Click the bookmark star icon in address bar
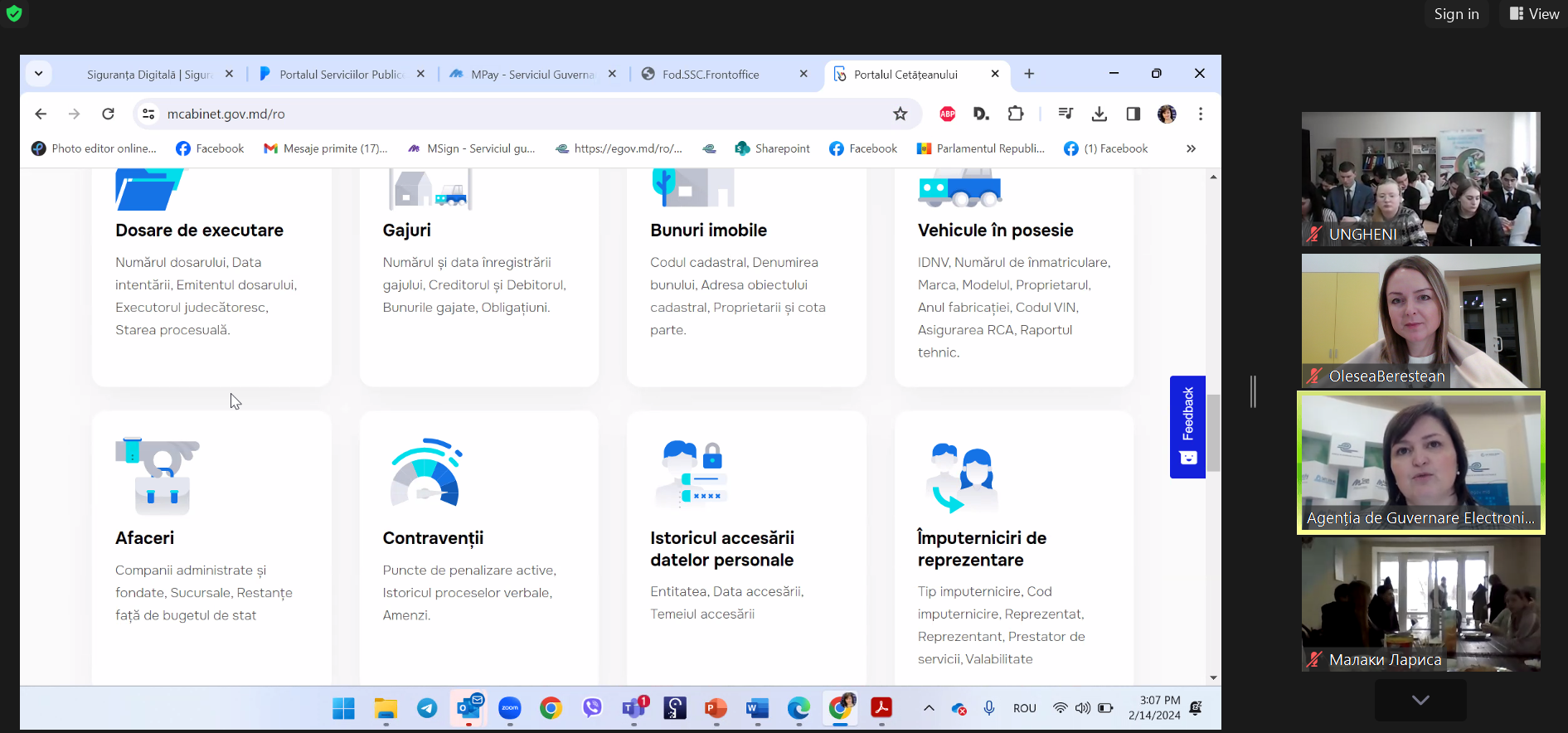Viewport: 1568px width, 733px height. (x=900, y=114)
